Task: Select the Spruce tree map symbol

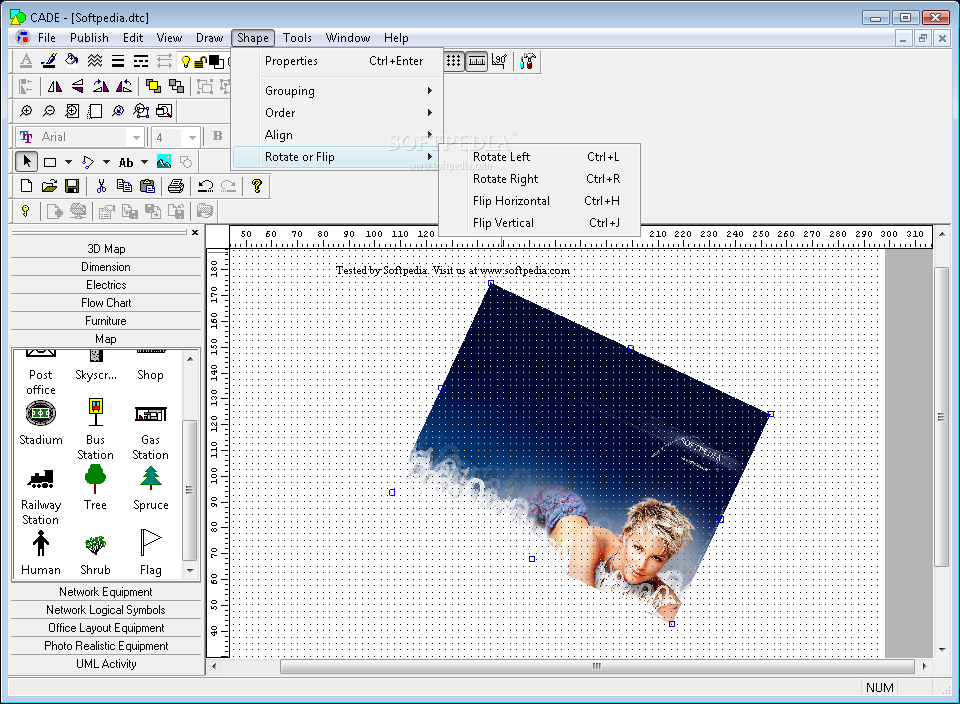Action: [151, 489]
